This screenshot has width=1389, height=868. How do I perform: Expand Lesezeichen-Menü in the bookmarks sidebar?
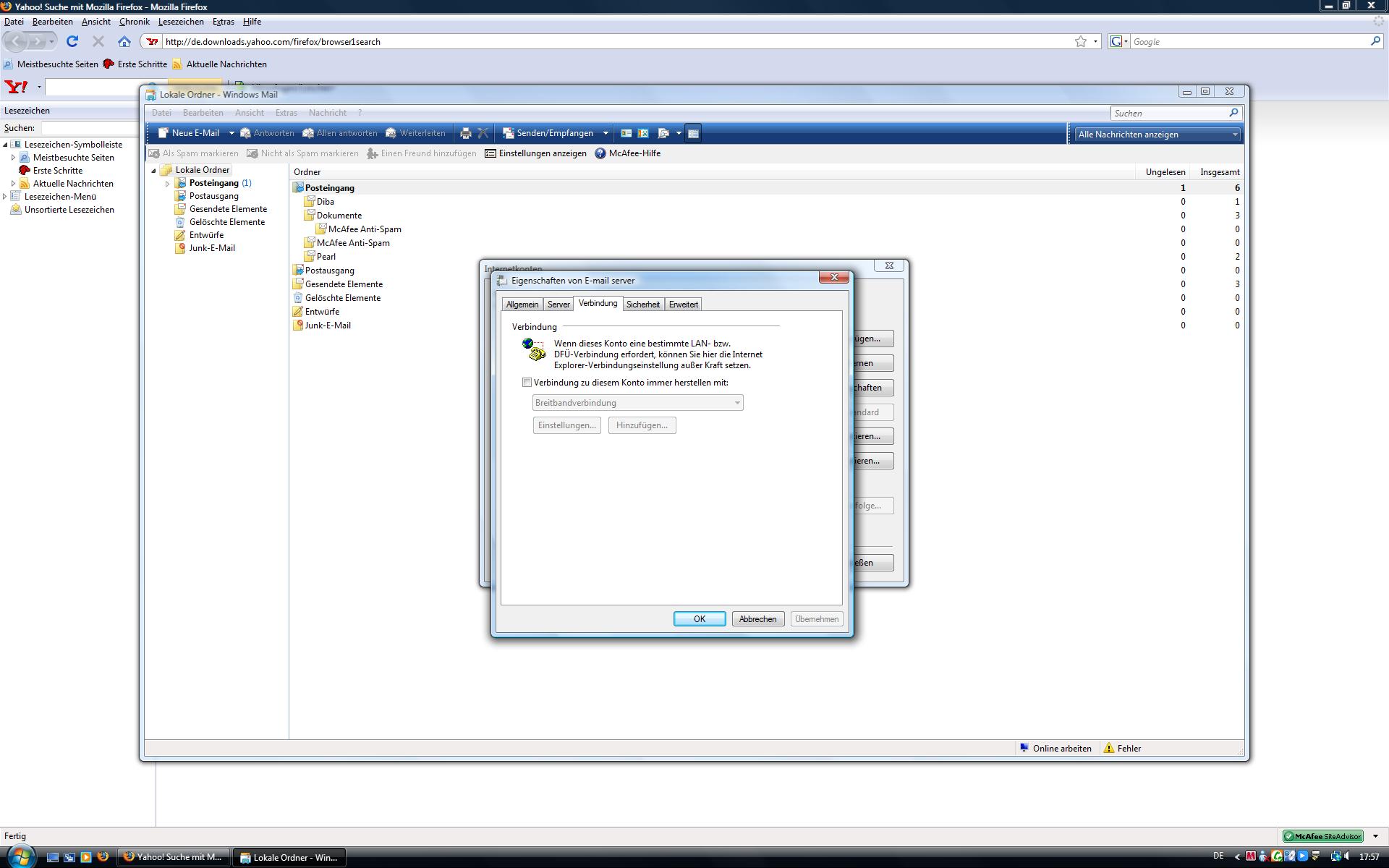pyautogui.click(x=5, y=196)
